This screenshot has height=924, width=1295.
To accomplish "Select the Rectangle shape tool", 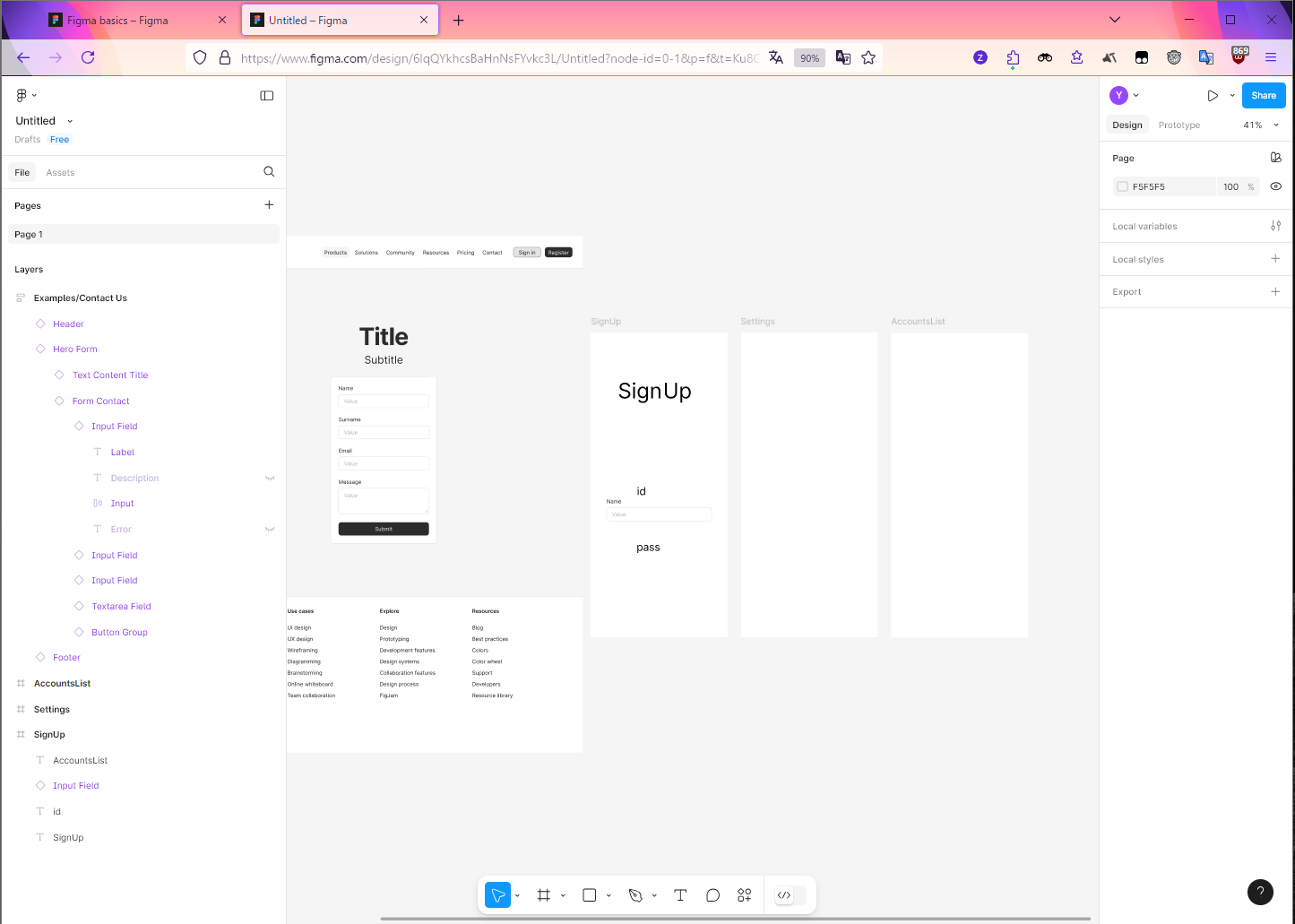I will (x=590, y=894).
